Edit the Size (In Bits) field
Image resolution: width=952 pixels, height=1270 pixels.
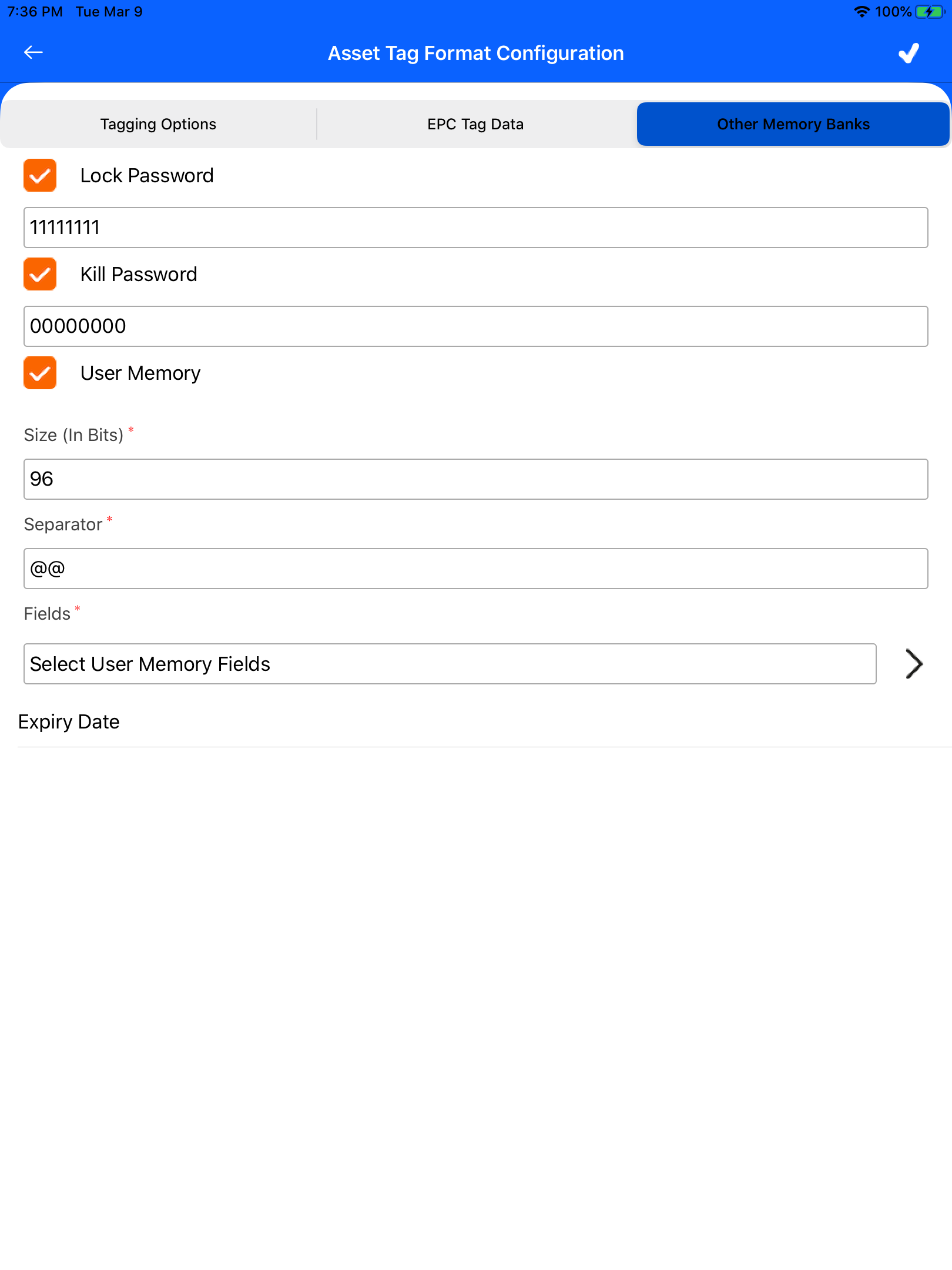click(475, 479)
